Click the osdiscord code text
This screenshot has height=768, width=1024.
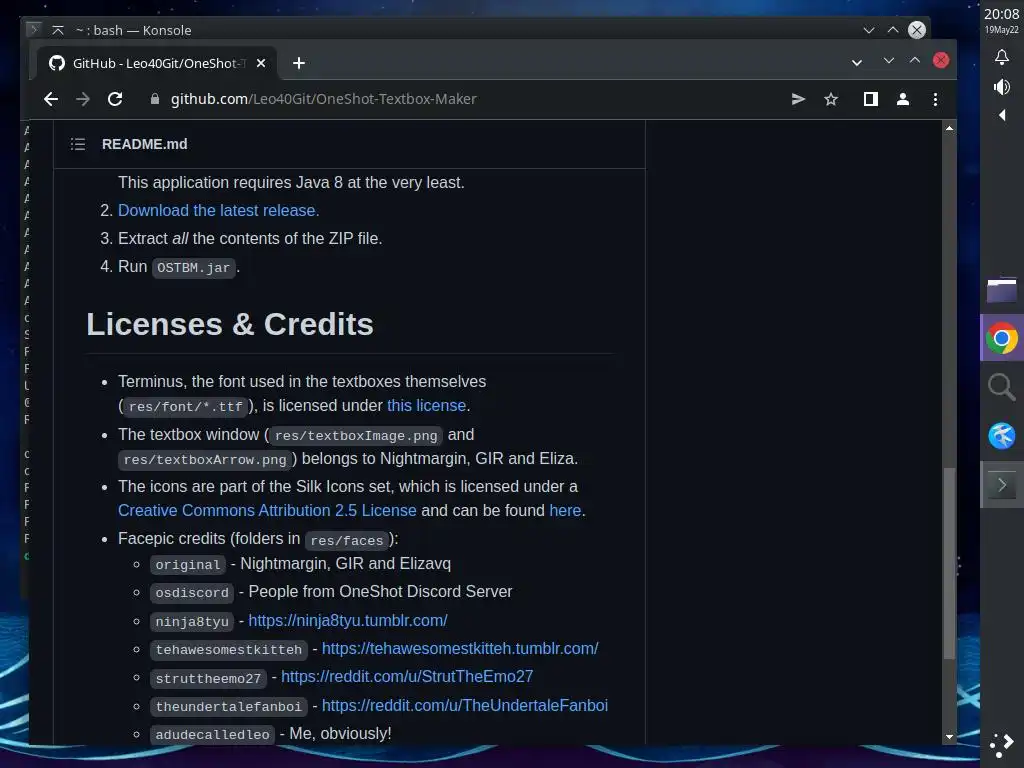[x=192, y=593]
